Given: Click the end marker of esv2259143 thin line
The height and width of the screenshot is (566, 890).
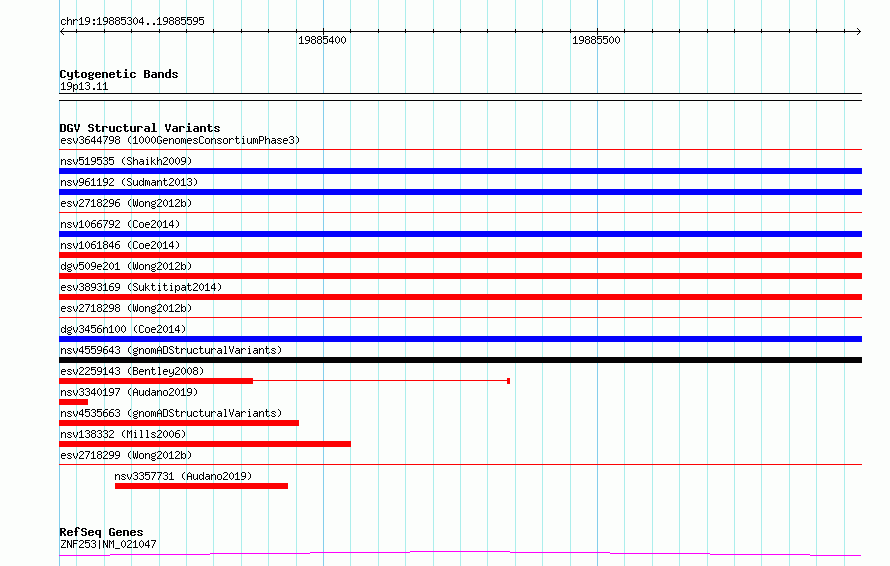Looking at the screenshot, I should coord(509,381).
